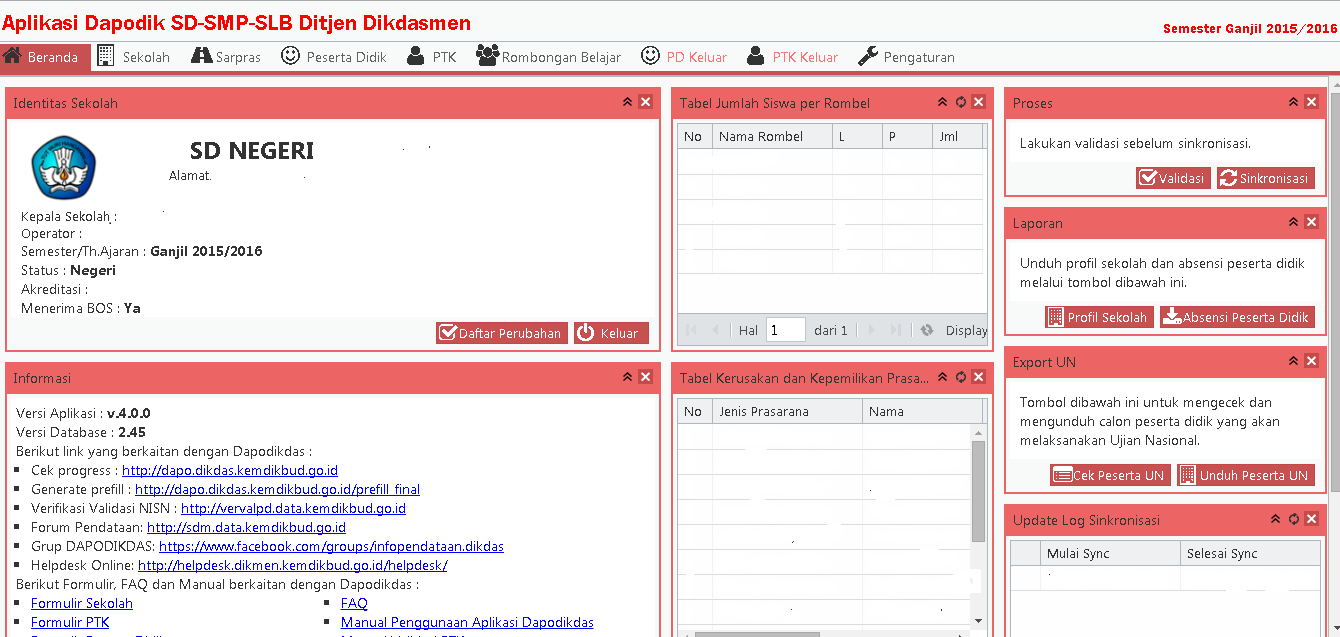Image resolution: width=1340 pixels, height=637 pixels.
Task: Download Absensi Peserta Didik report
Action: point(1237,317)
